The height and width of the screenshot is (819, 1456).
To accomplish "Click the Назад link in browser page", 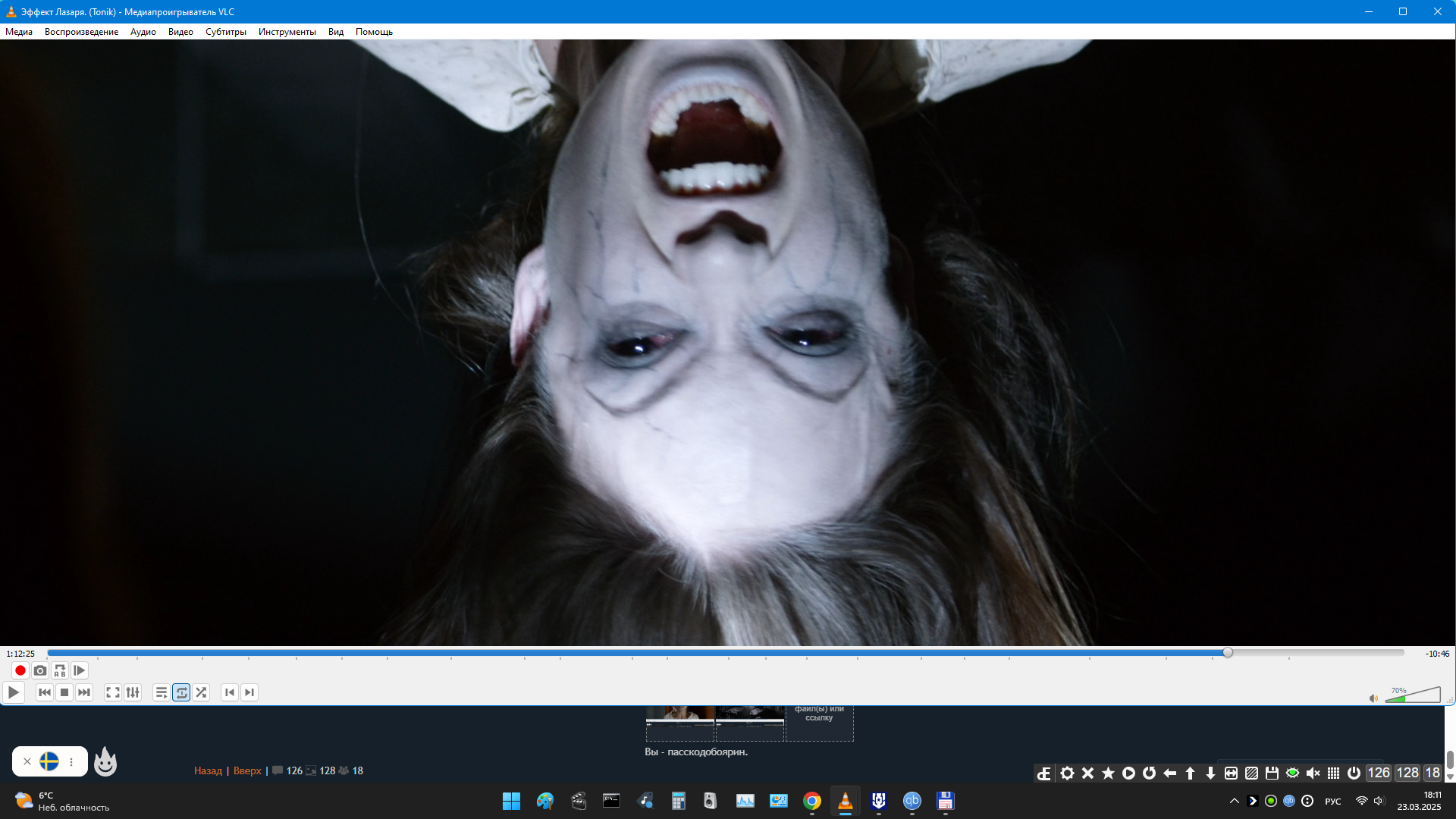I will [x=208, y=770].
